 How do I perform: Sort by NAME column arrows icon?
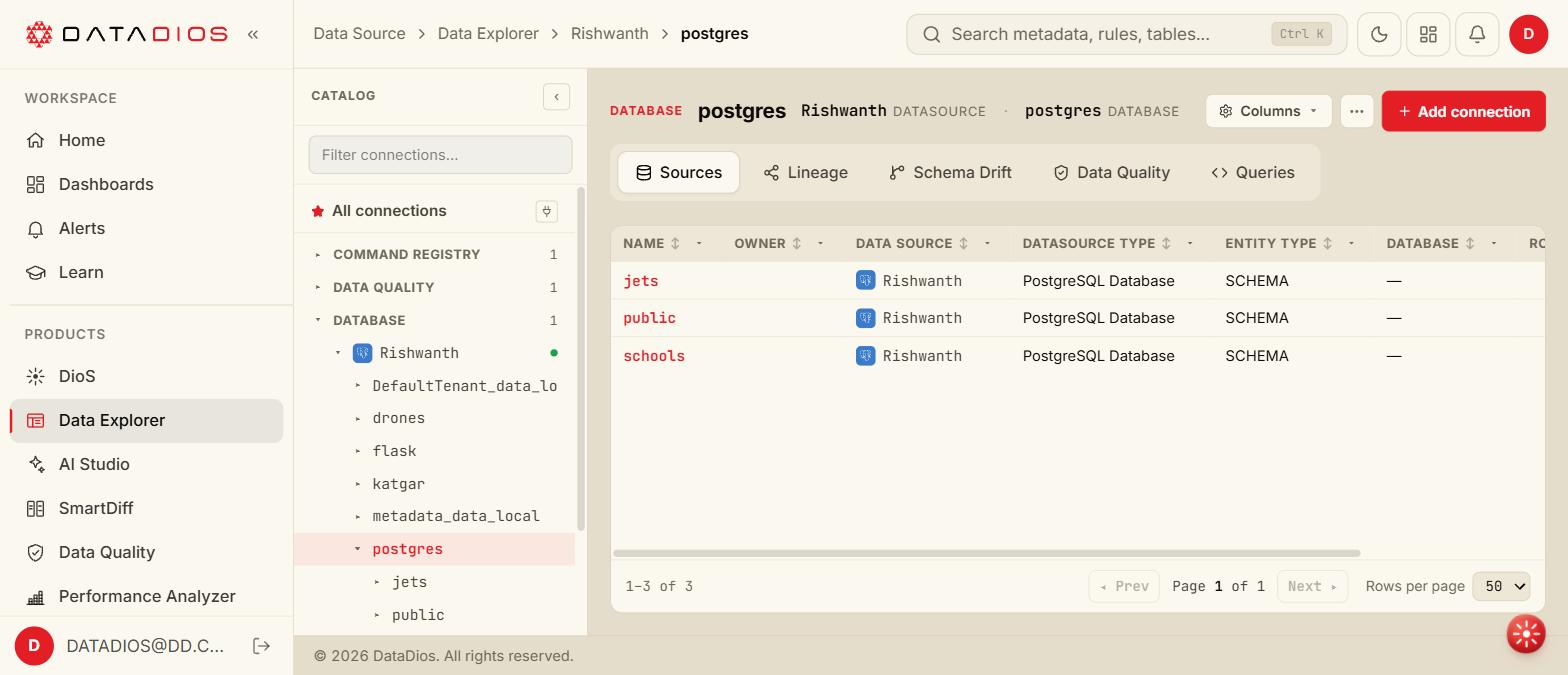(675, 244)
